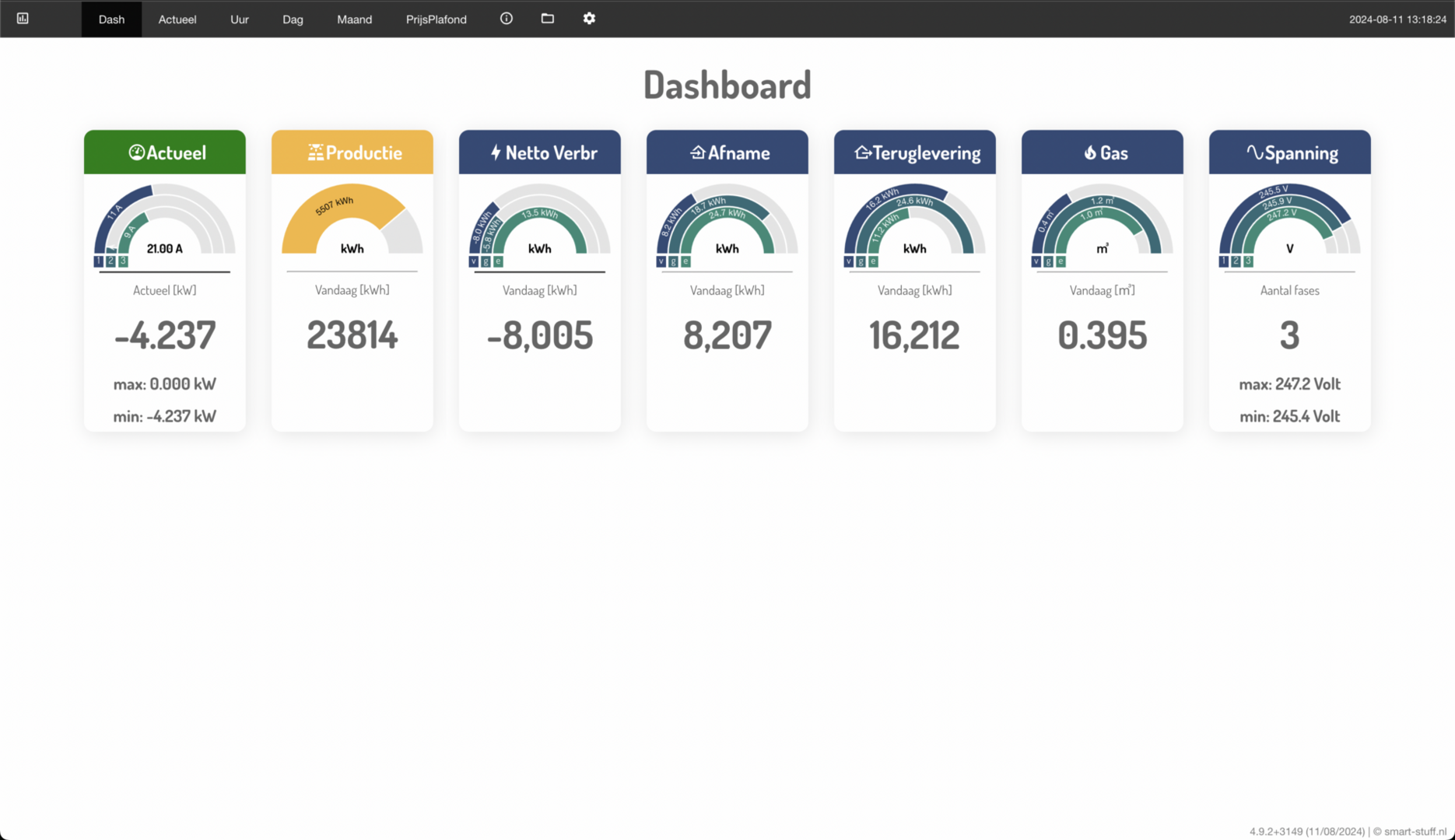Open settings via the gear icon
This screenshot has height=840, width=1455.
click(589, 19)
